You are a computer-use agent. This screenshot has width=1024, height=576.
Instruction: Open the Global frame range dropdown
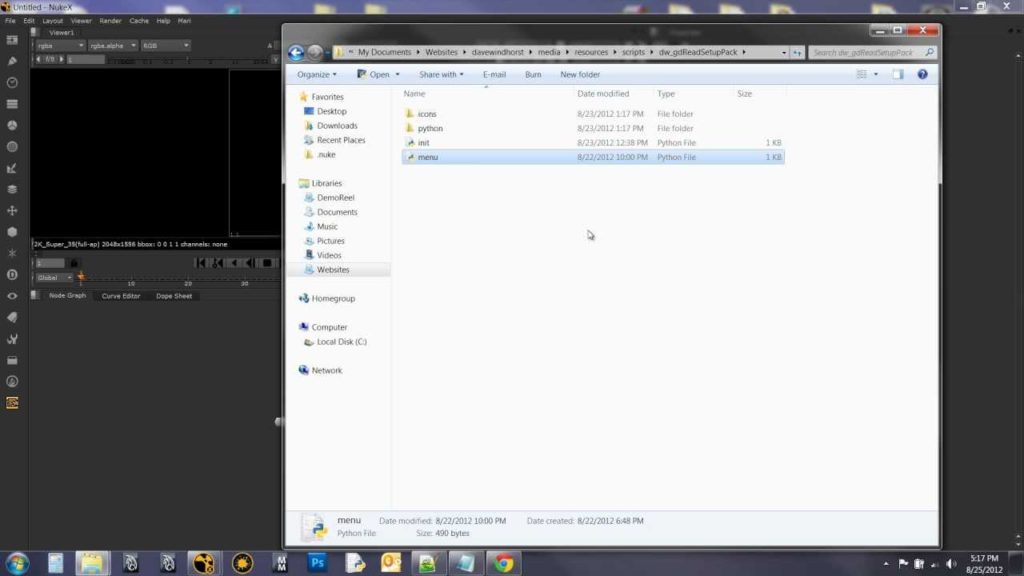point(55,277)
